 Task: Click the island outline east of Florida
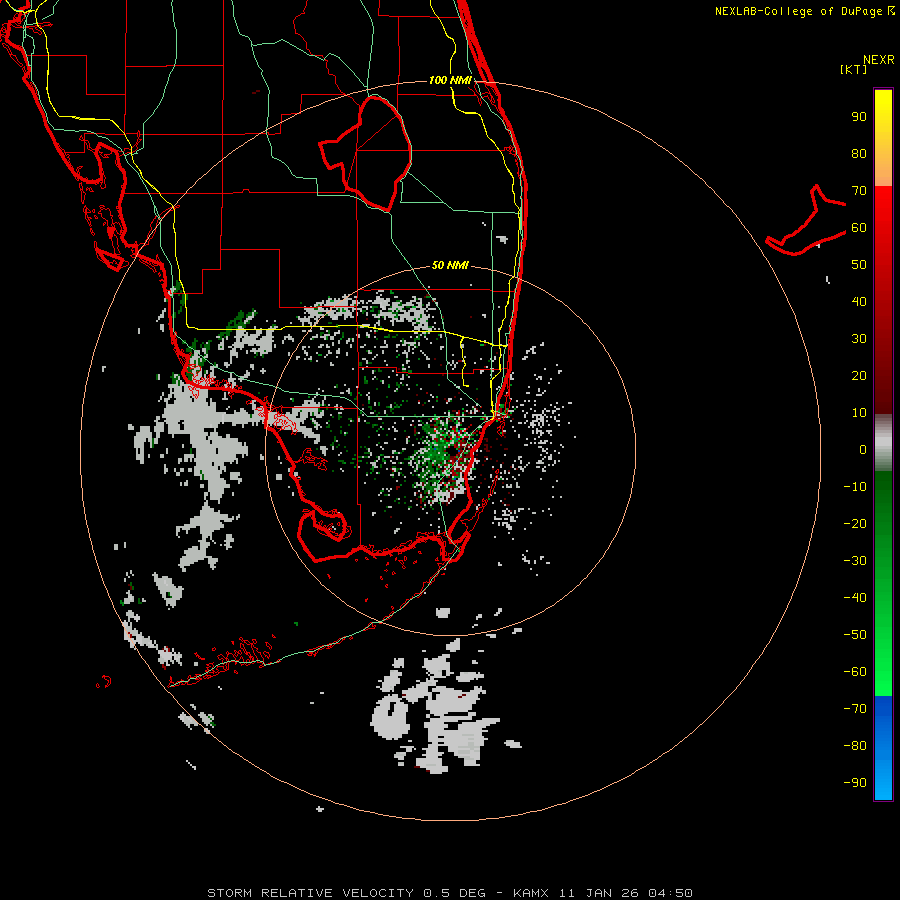point(806,220)
